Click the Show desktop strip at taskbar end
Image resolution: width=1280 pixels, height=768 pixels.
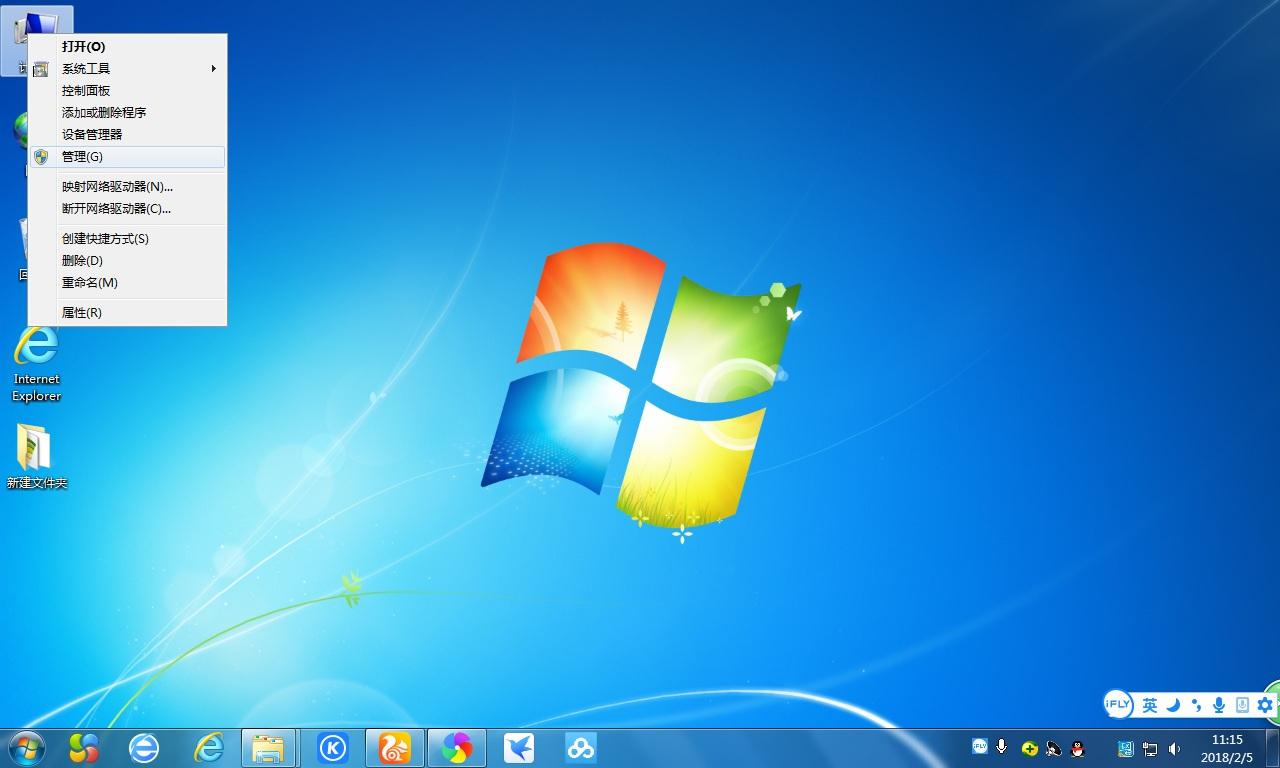coord(1272,748)
